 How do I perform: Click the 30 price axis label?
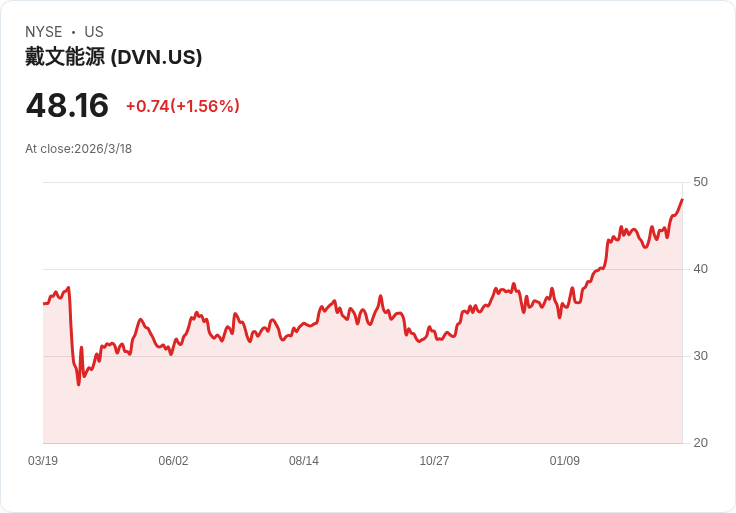(x=700, y=356)
